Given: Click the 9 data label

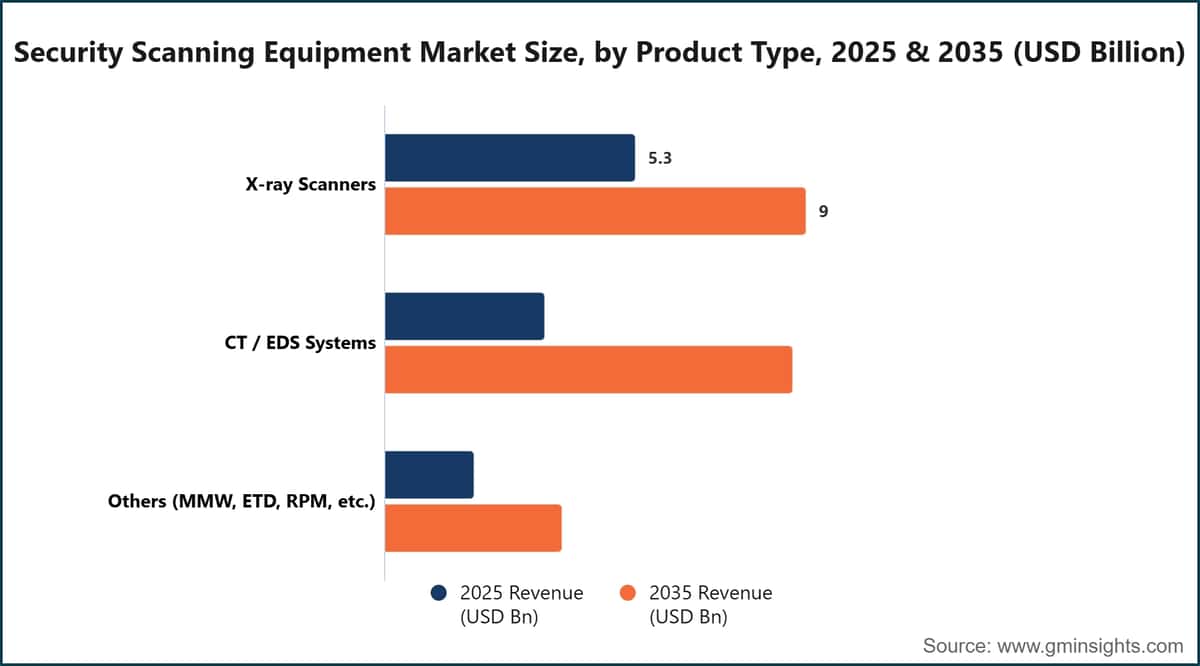Looking at the screenshot, I should pyautogui.click(x=823, y=211).
